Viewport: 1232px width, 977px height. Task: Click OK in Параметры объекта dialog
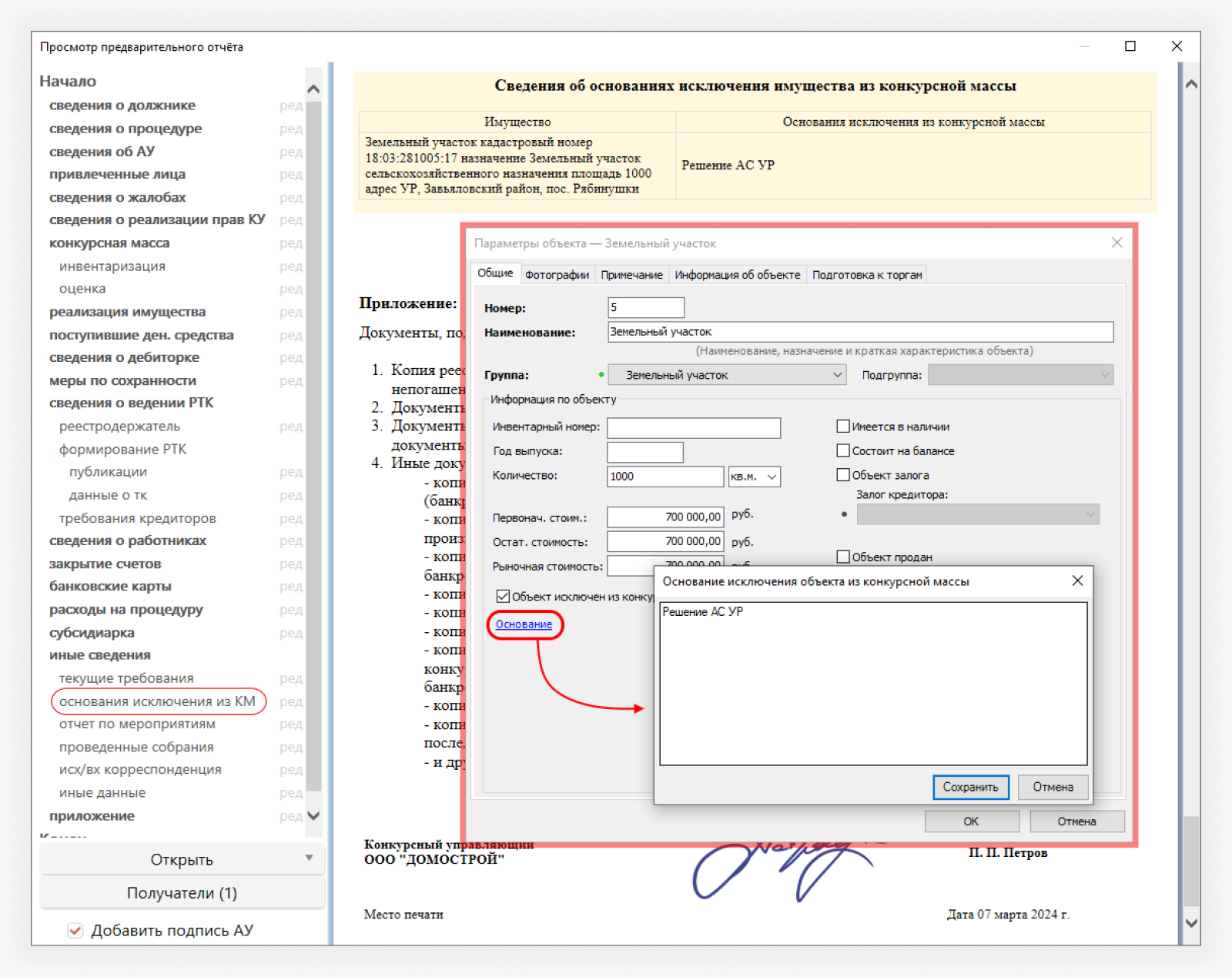pyautogui.click(x=971, y=821)
